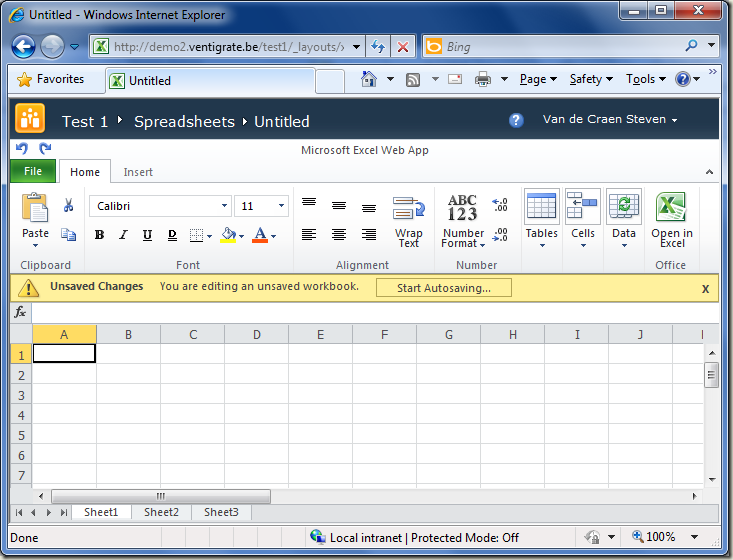The height and width of the screenshot is (560, 733).
Task: Click the Redo arrow icon
Action: point(45,149)
